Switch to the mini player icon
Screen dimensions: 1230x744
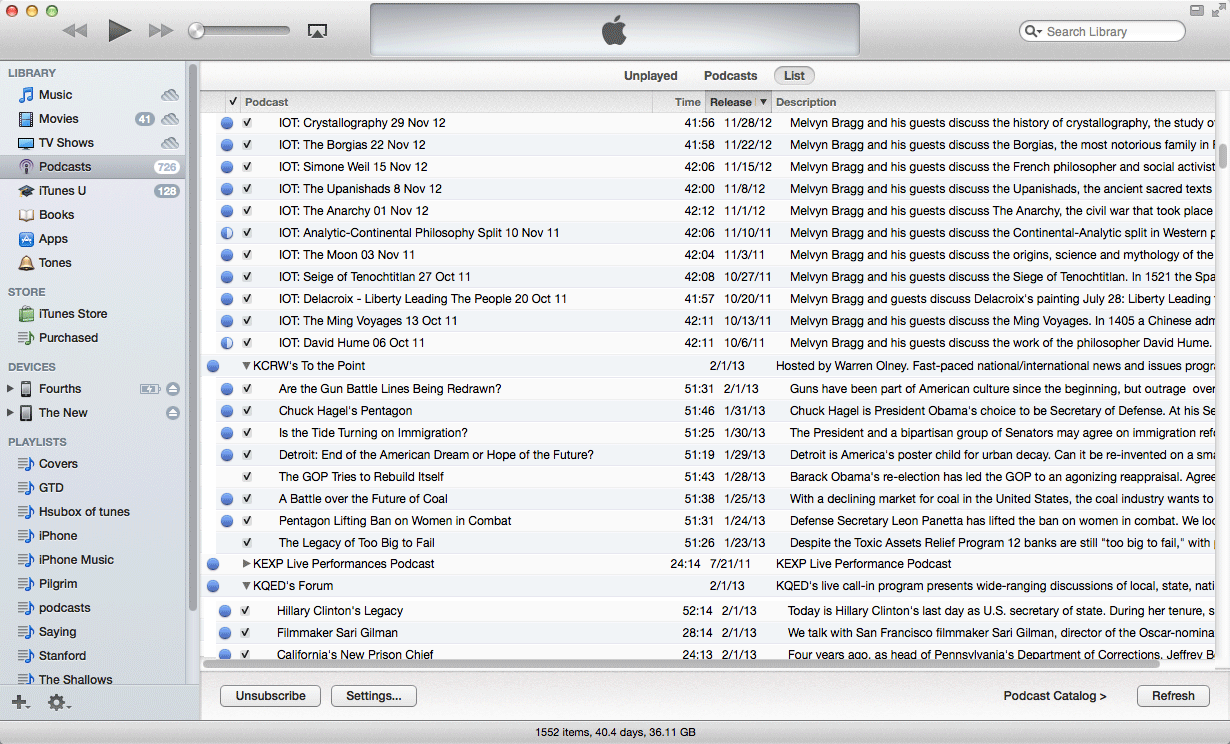tap(1197, 10)
